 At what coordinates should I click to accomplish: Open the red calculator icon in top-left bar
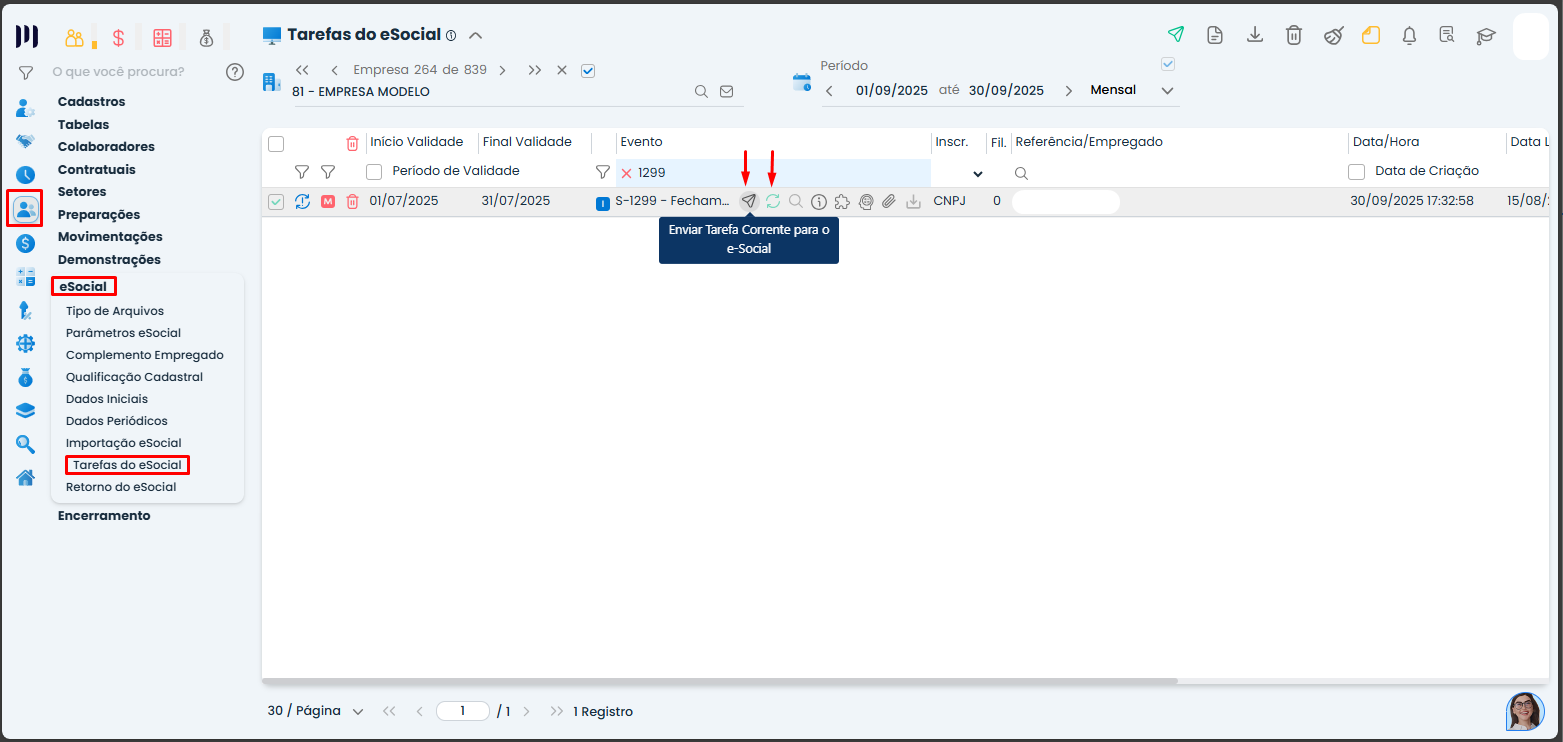click(162, 38)
